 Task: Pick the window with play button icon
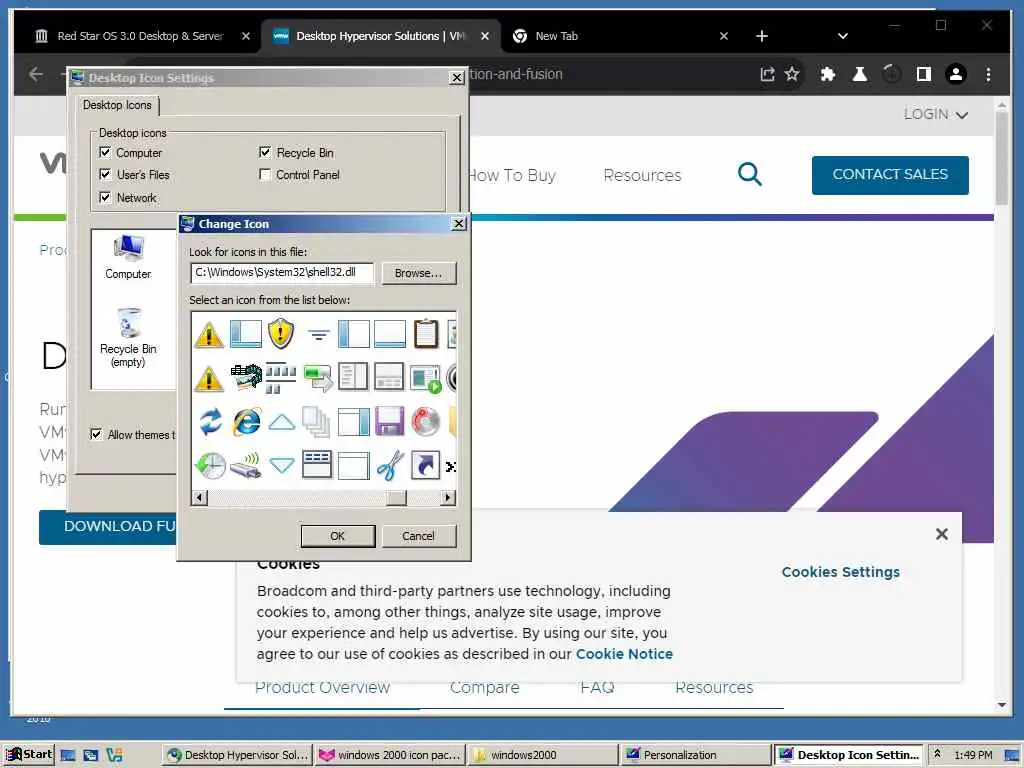coord(426,377)
